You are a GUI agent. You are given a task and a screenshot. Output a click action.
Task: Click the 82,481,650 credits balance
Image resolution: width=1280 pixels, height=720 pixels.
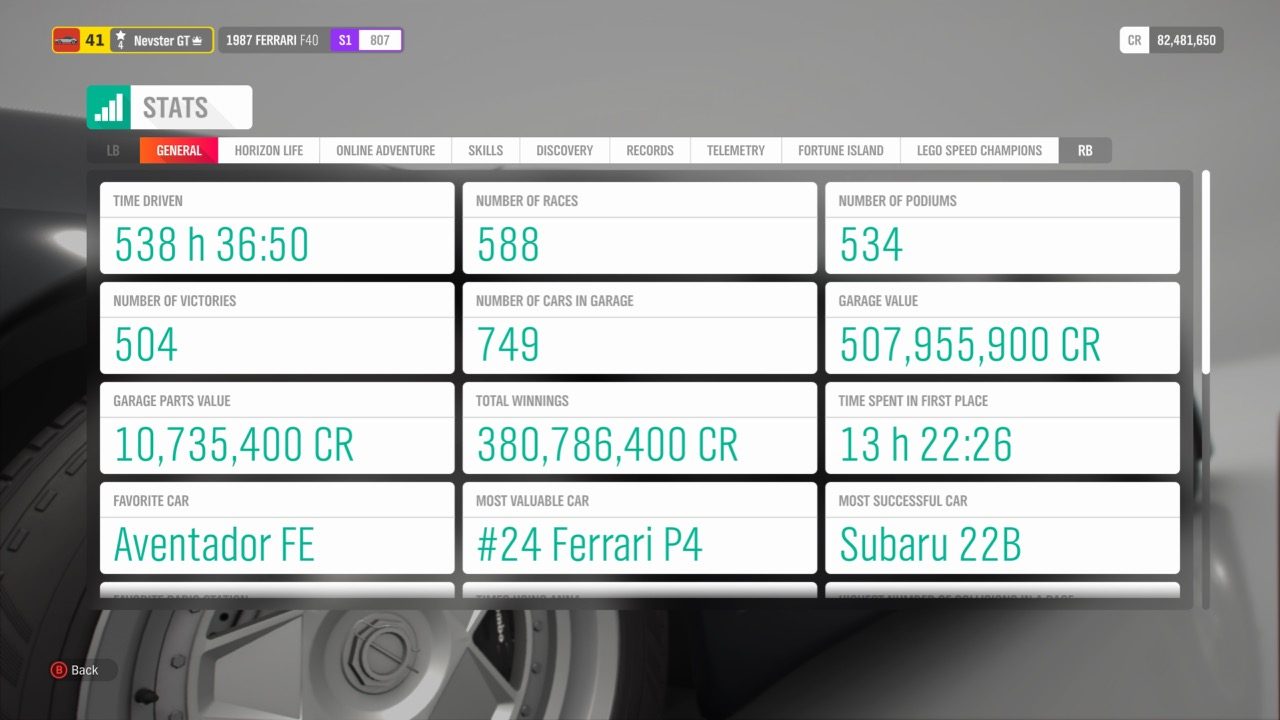click(1186, 41)
